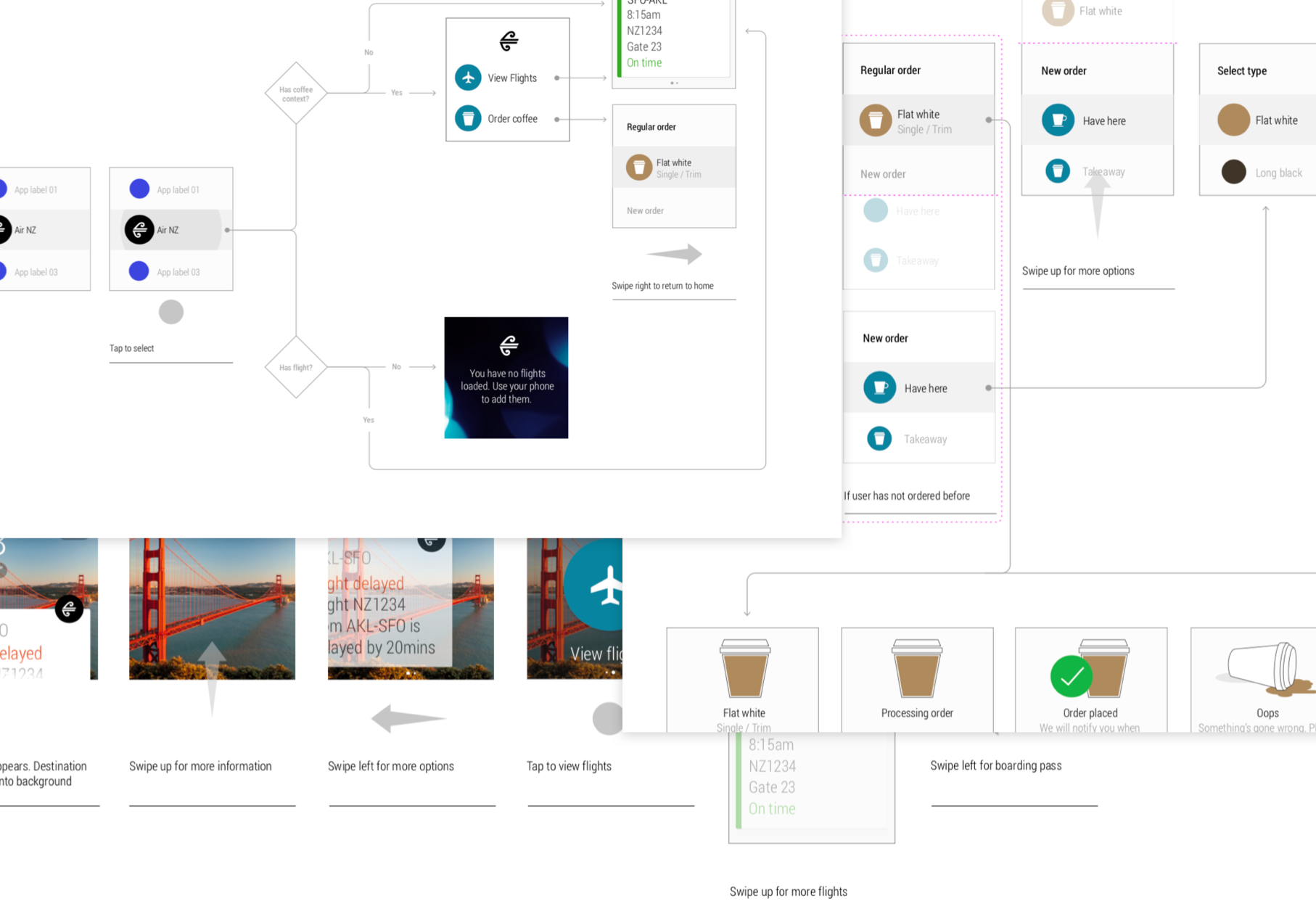Select New order in the small Regular order card
Viewport: 1316px width, 901px height.
tap(645, 211)
